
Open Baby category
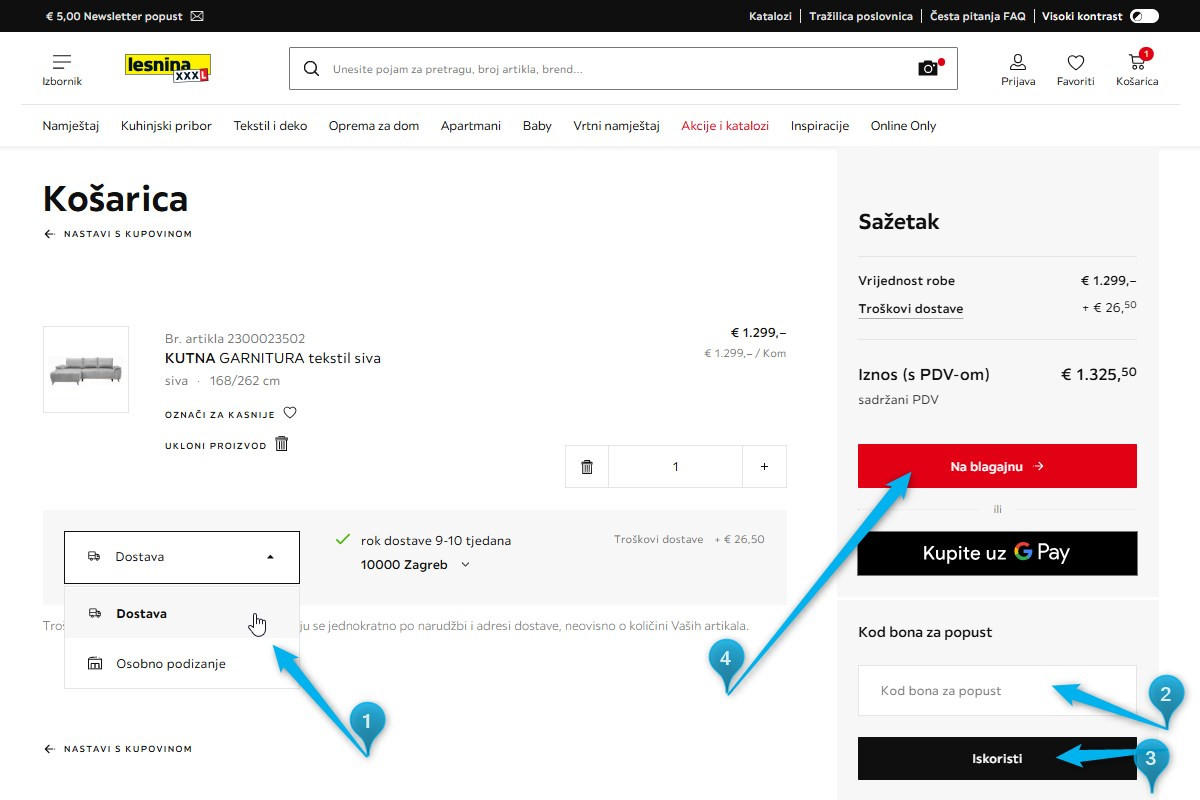[x=537, y=126]
